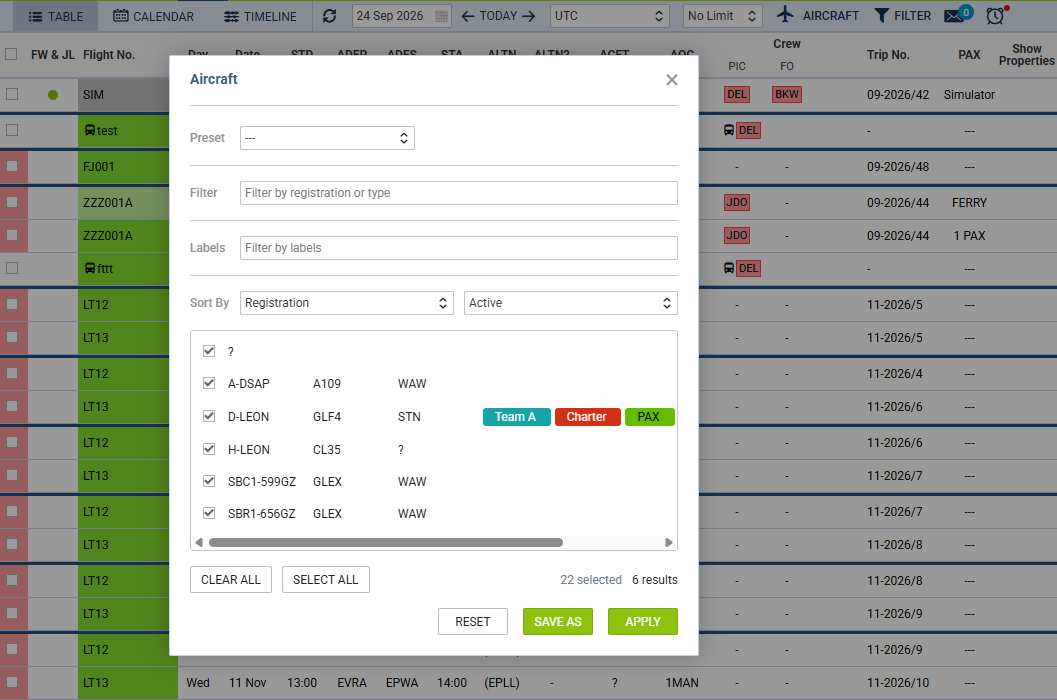The height and width of the screenshot is (700, 1057).
Task: Open the Sort By Registration dropdown
Action: pyautogui.click(x=346, y=303)
